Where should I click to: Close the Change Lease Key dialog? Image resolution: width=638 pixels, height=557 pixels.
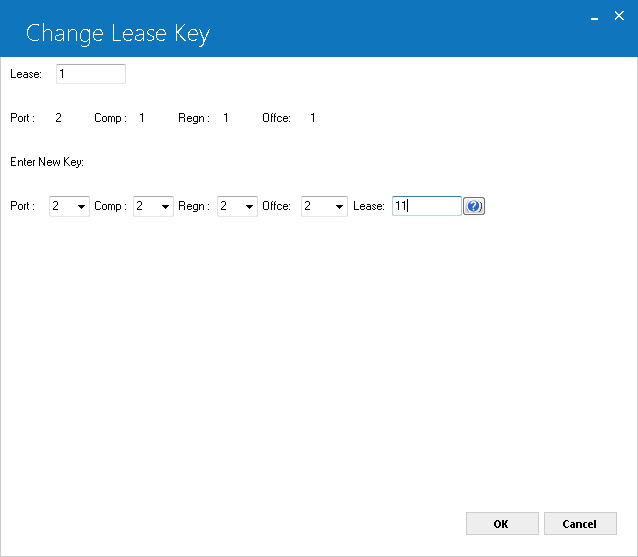619,16
